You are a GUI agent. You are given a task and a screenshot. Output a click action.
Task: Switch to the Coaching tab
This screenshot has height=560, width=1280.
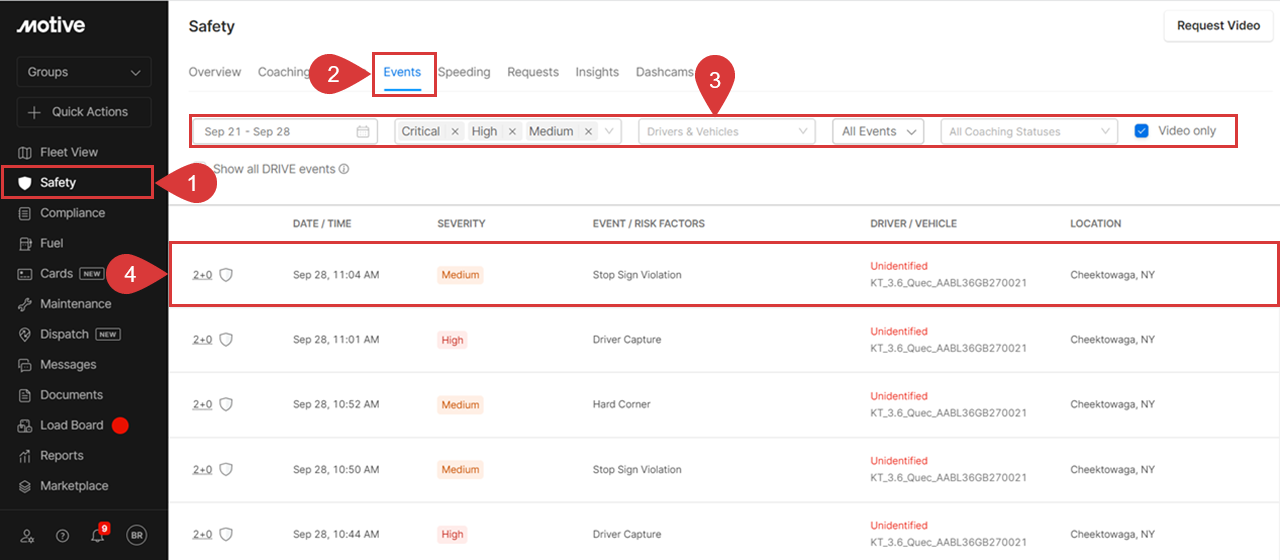[x=284, y=72]
